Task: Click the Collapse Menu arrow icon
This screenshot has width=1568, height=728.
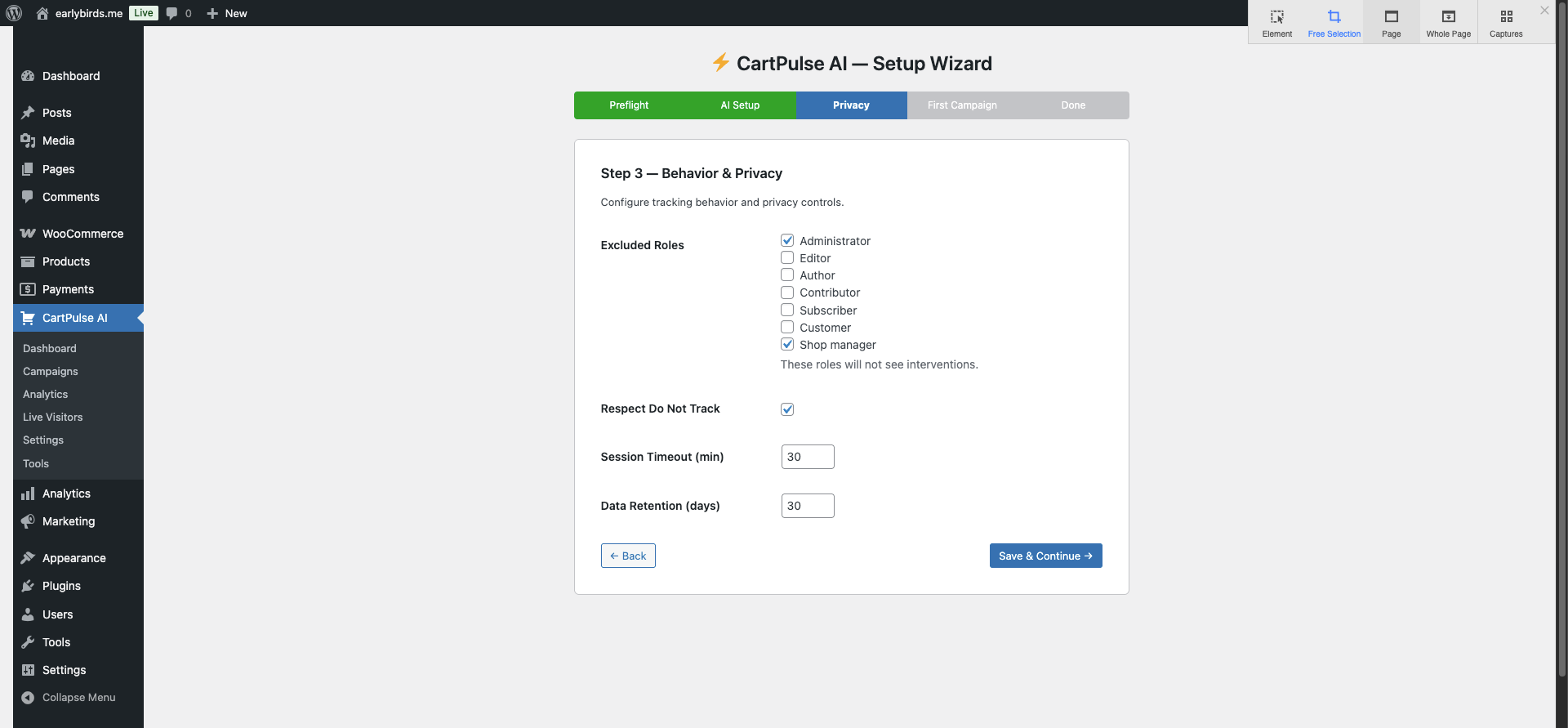Action: 28,697
